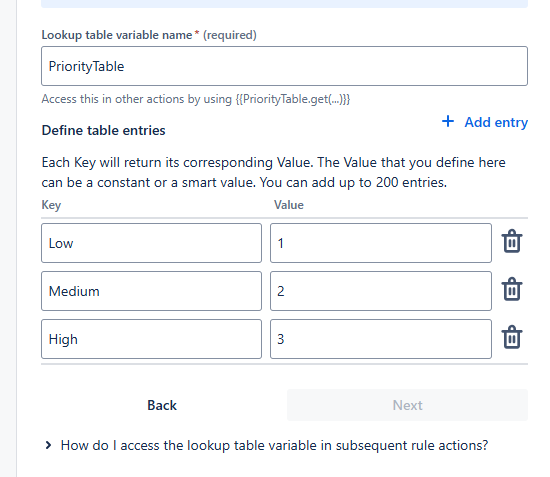Click the Lookup table variable name label
550x477 pixels.
pos(117,35)
